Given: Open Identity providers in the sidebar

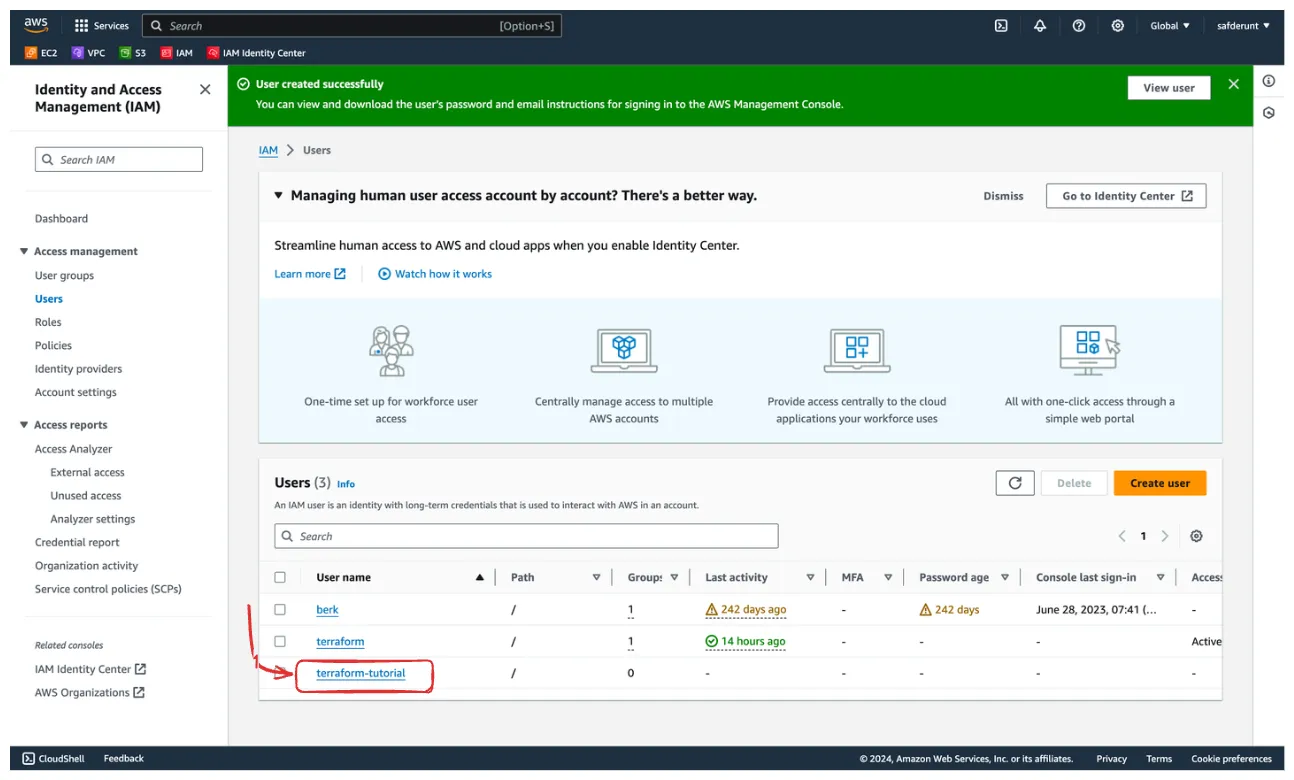Looking at the screenshot, I should (x=78, y=369).
